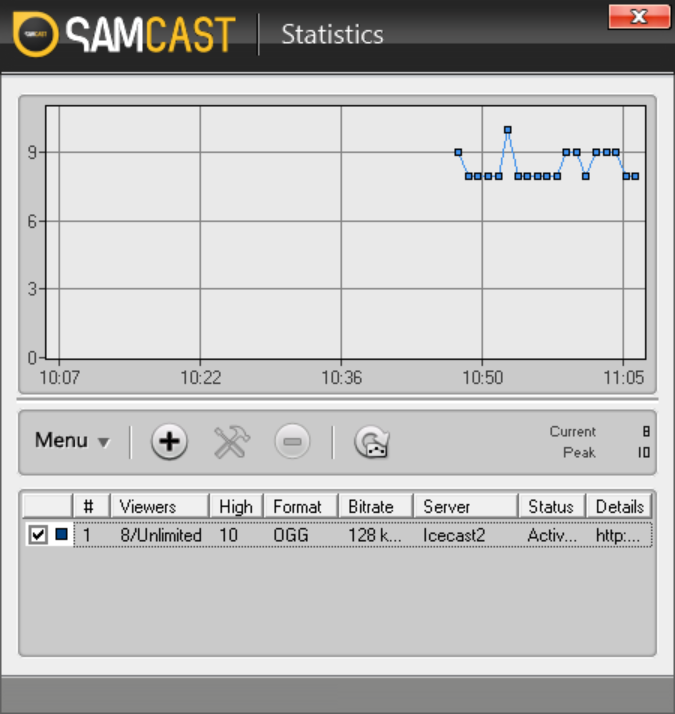
Task: Sort by the Server column header
Action: coord(466,506)
